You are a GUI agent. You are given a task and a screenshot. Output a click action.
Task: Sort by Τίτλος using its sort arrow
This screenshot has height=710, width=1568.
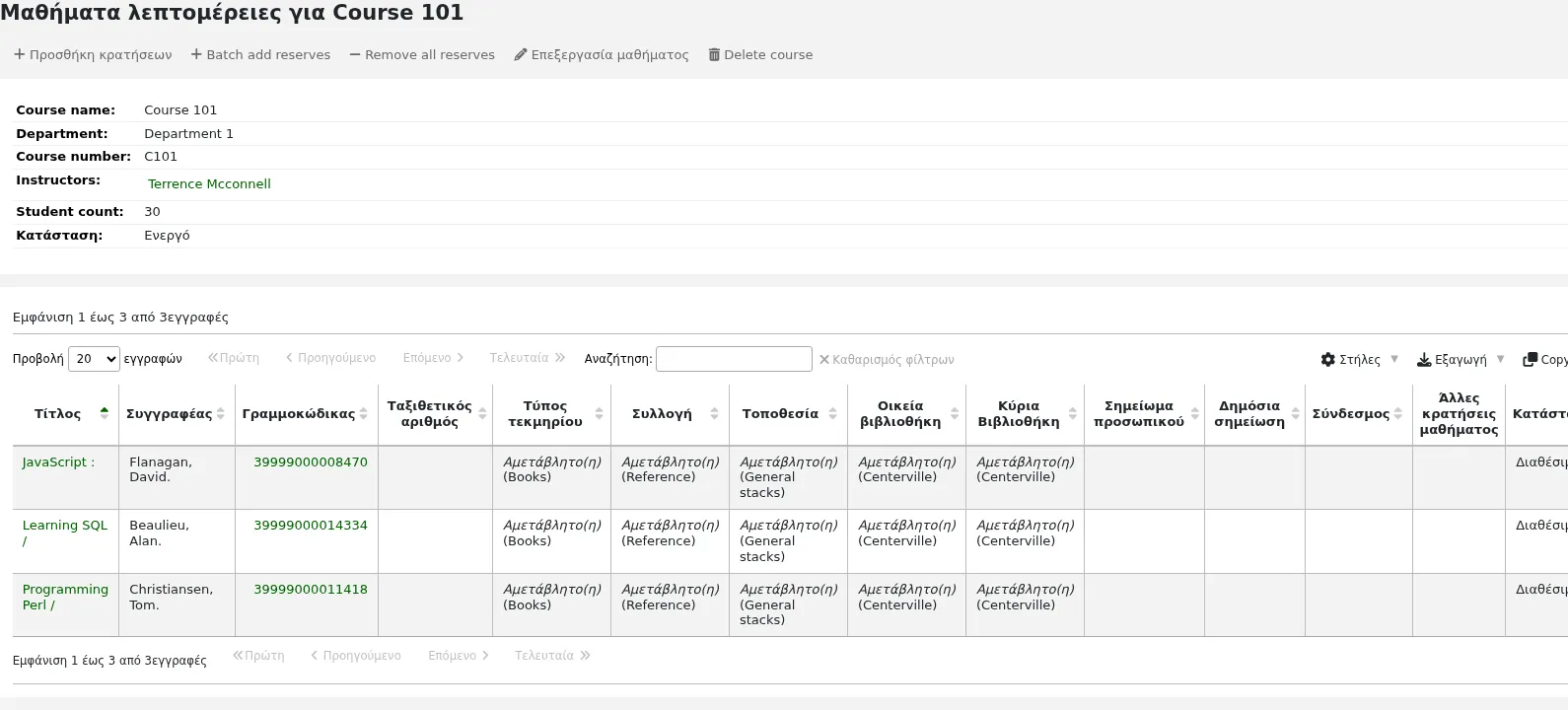(105, 413)
